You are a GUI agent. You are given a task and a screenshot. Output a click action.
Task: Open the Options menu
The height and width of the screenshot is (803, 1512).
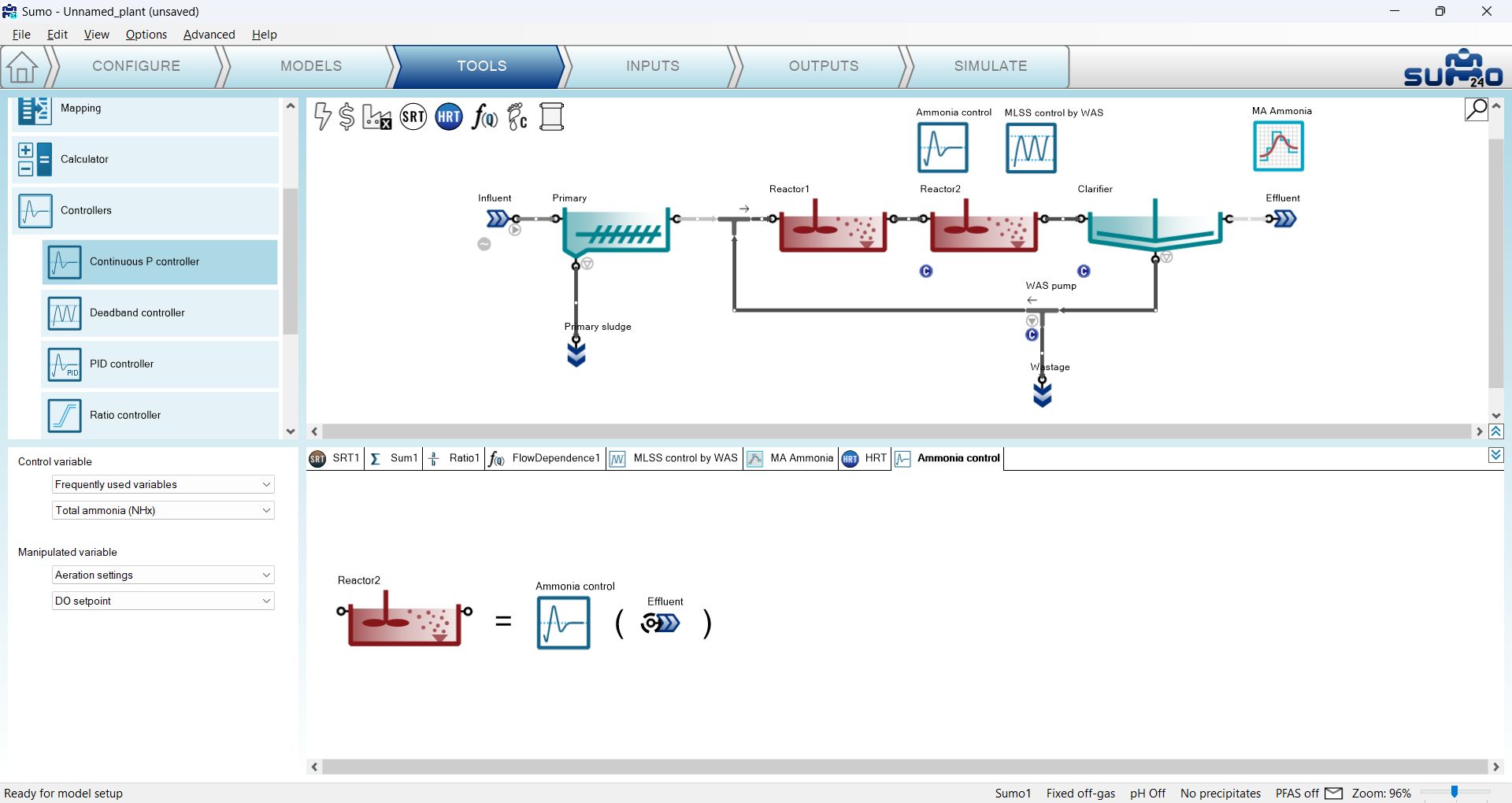(x=146, y=35)
